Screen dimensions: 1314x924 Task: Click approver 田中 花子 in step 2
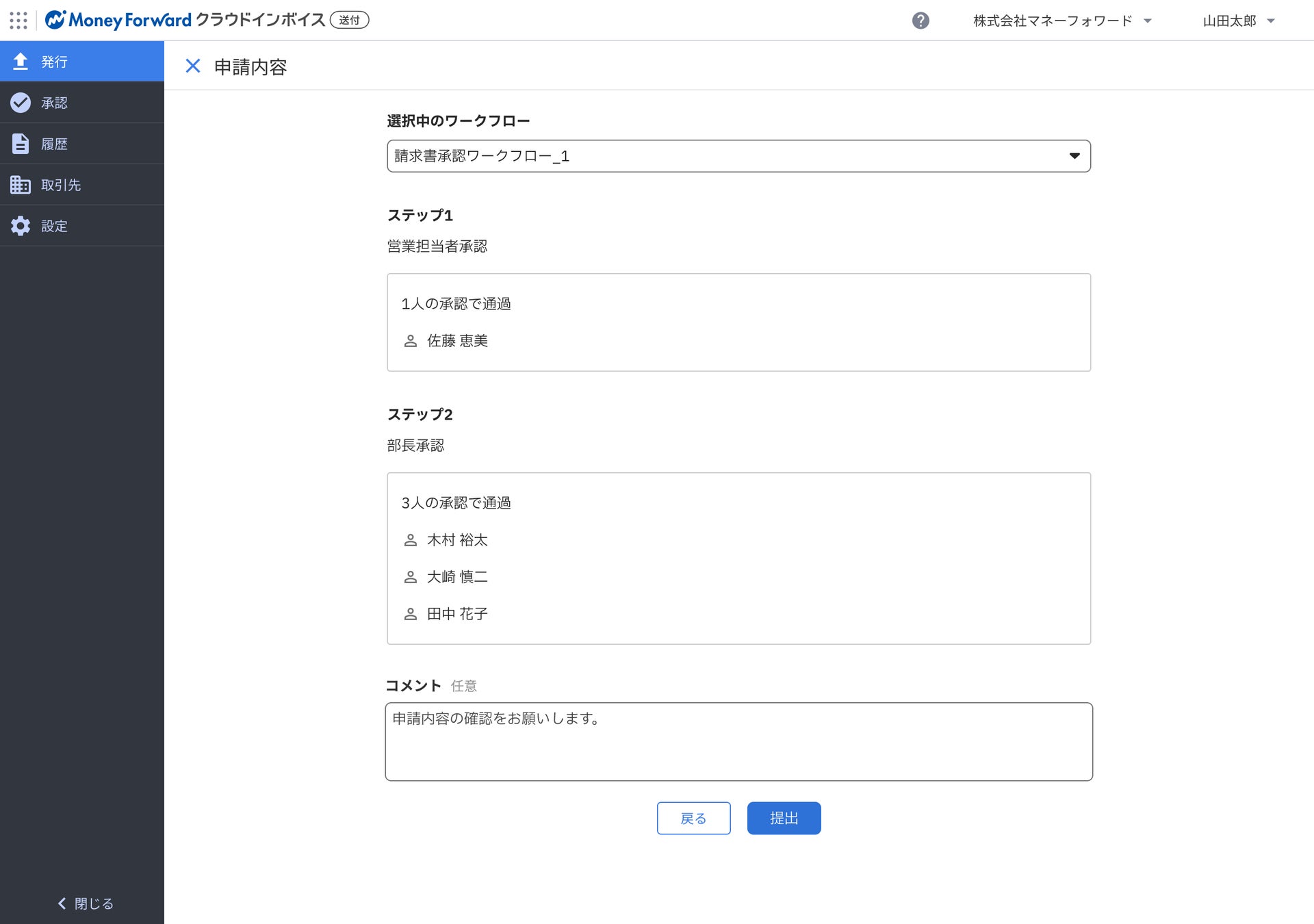(457, 614)
